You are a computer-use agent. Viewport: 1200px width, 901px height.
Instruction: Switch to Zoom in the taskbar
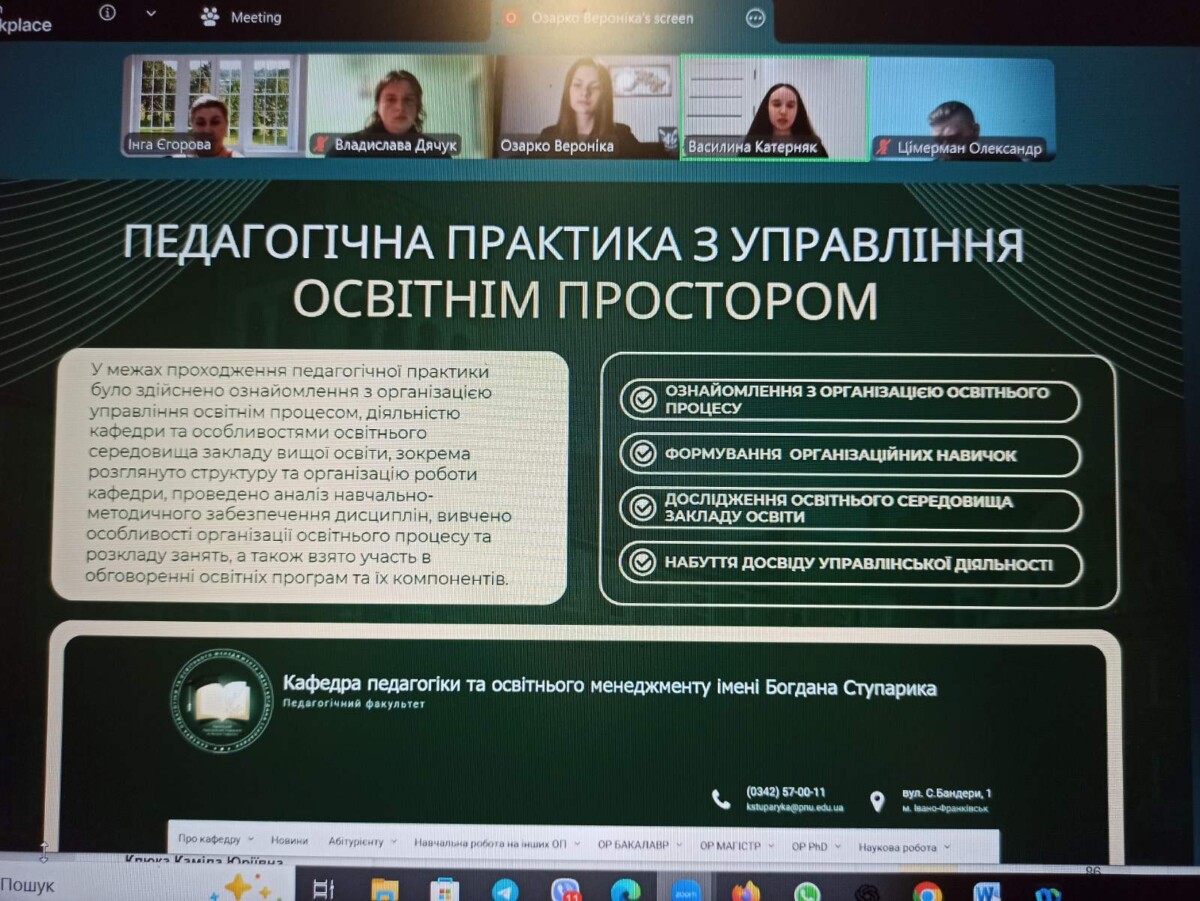coord(686,890)
